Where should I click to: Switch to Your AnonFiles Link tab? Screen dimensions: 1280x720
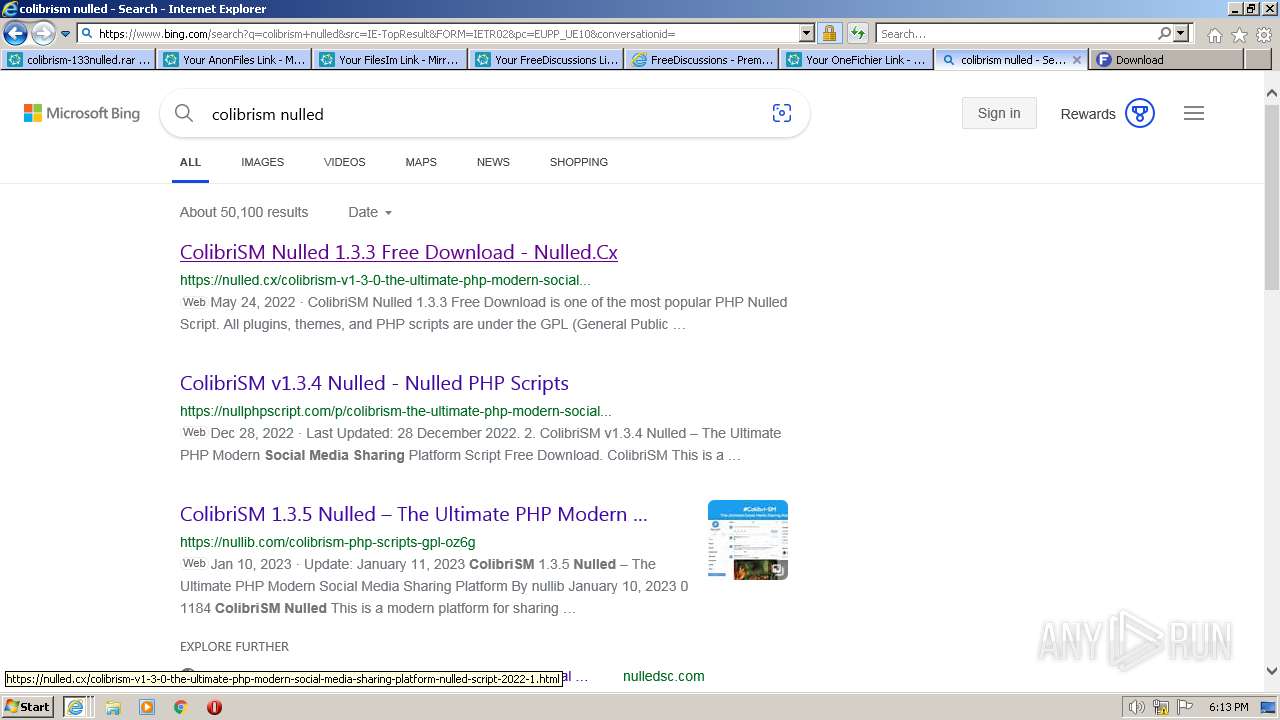(234, 60)
